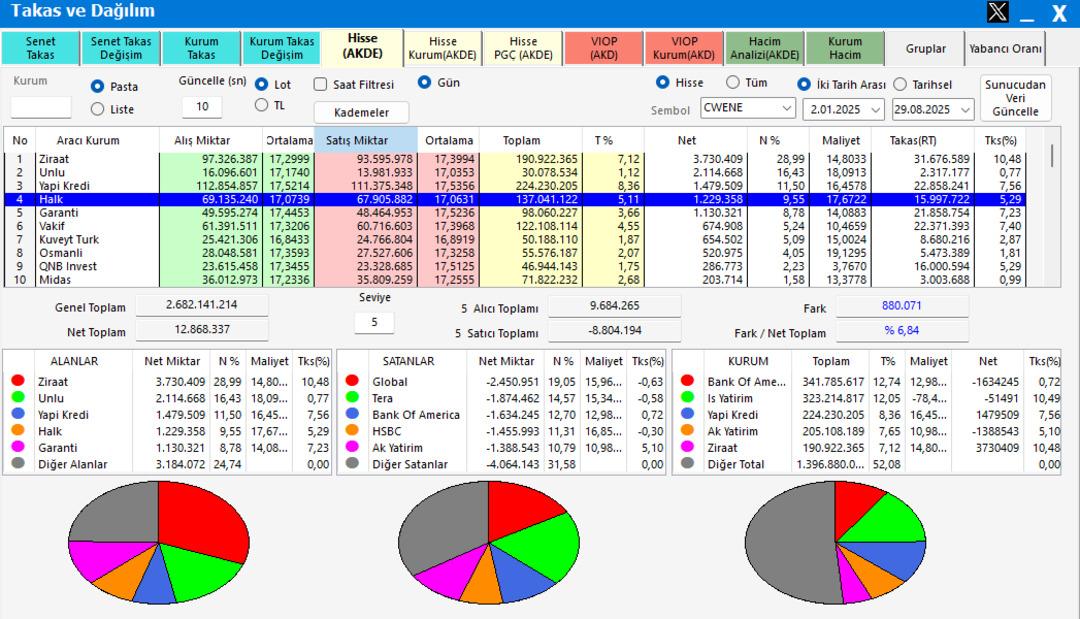Viewport: 1080px width, 619px height.
Task: Select the Tüm radio button
Action: (733, 83)
